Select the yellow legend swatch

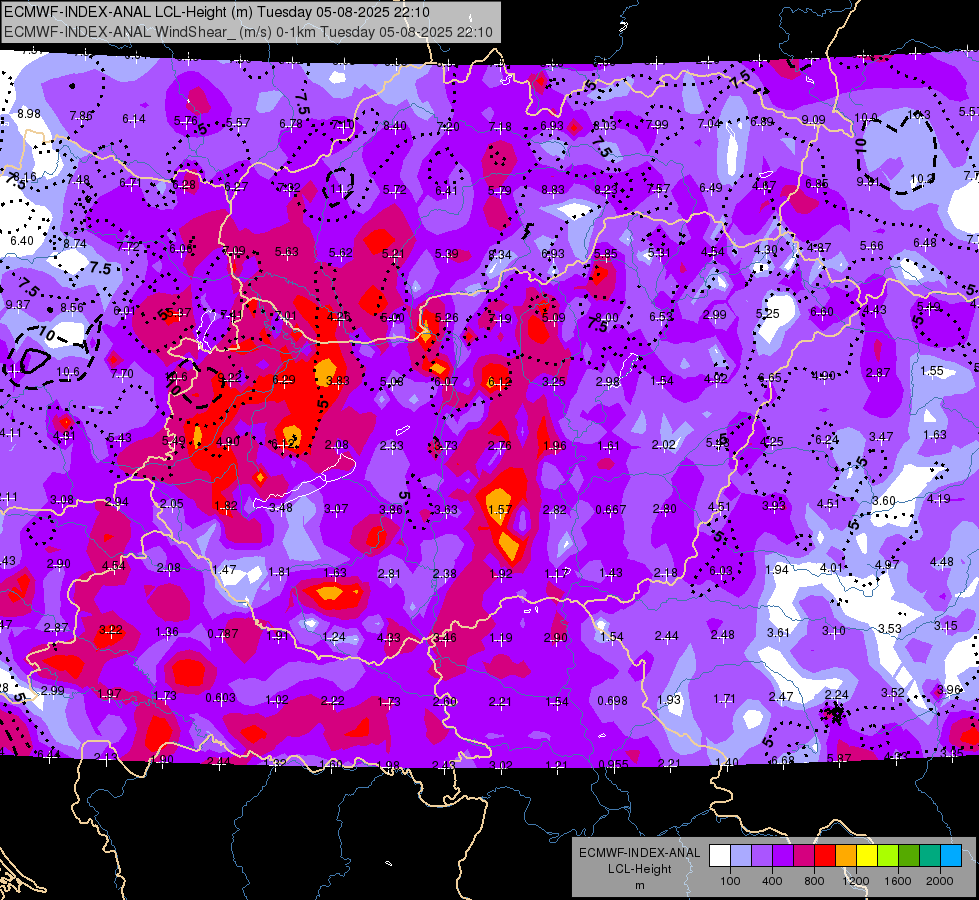tap(867, 856)
